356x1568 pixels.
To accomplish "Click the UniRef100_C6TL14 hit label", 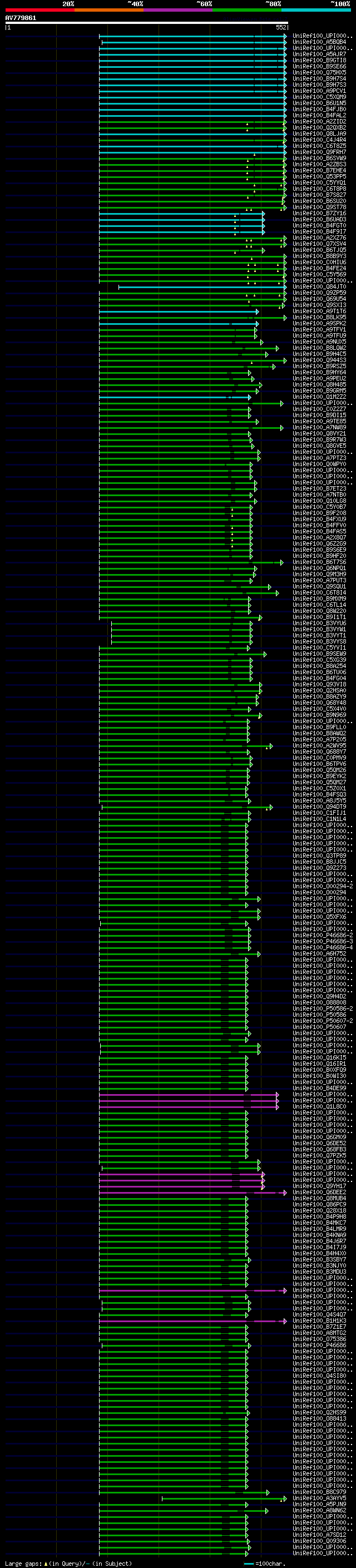I will (x=319, y=605).
